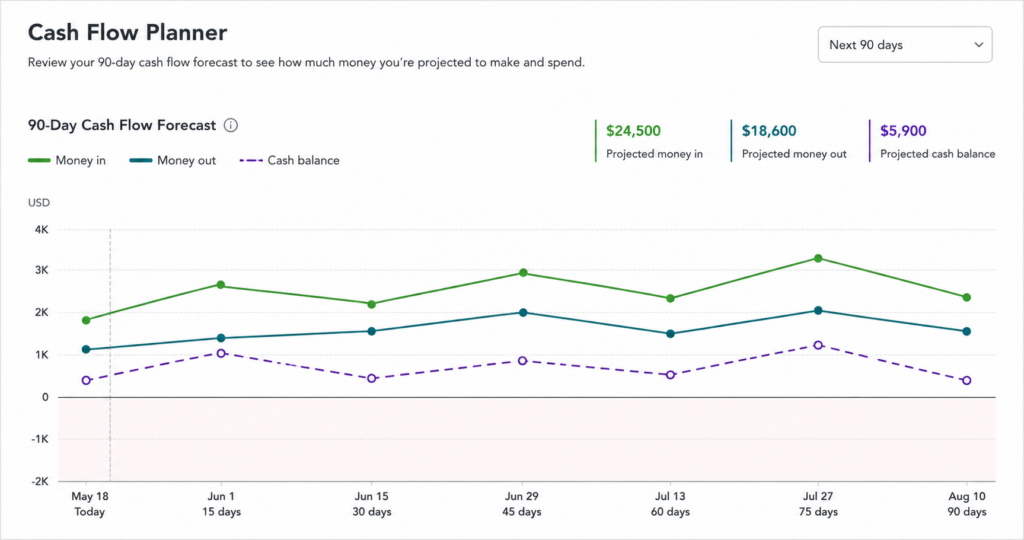The image size is (1024, 540).
Task: Click the Money in point at Jul 27
Action: tap(818, 259)
